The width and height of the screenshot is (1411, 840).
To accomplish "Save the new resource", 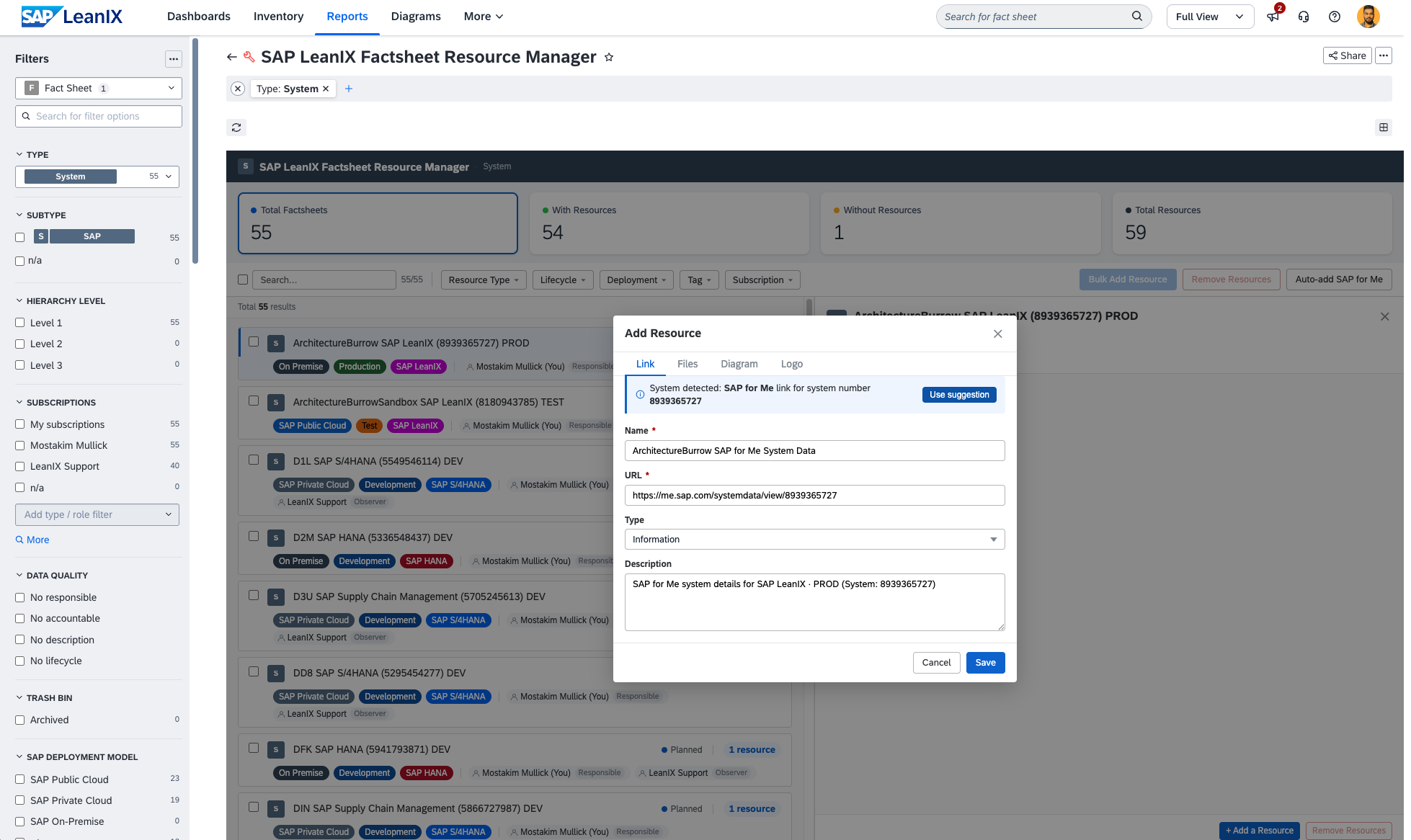I will 985,663.
